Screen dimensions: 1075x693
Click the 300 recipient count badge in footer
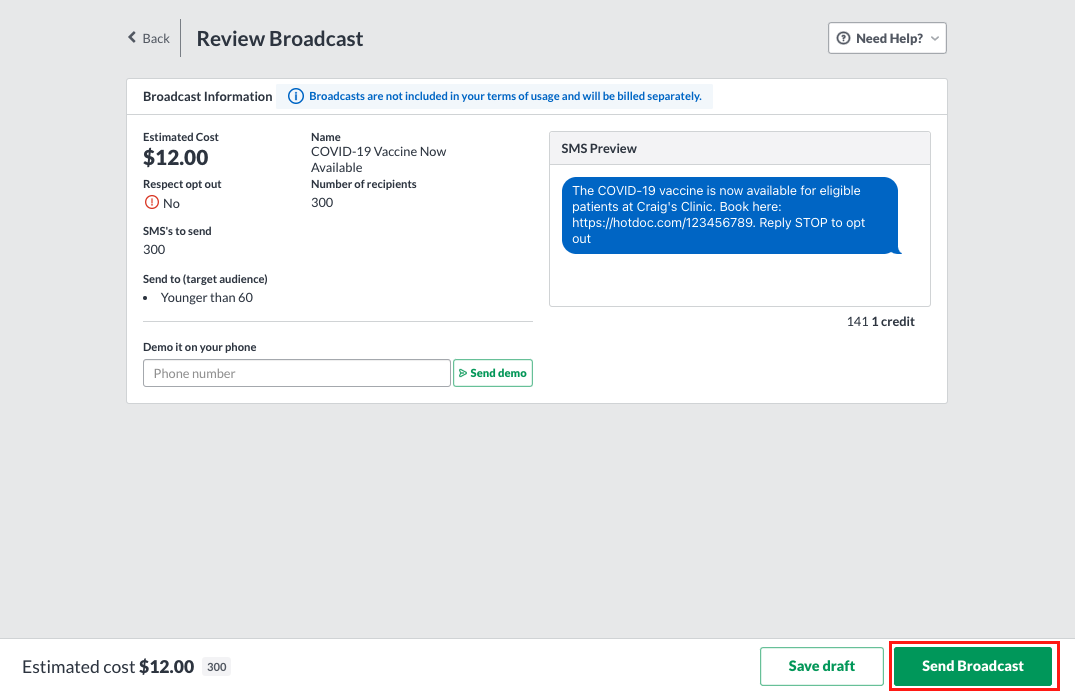pos(217,667)
